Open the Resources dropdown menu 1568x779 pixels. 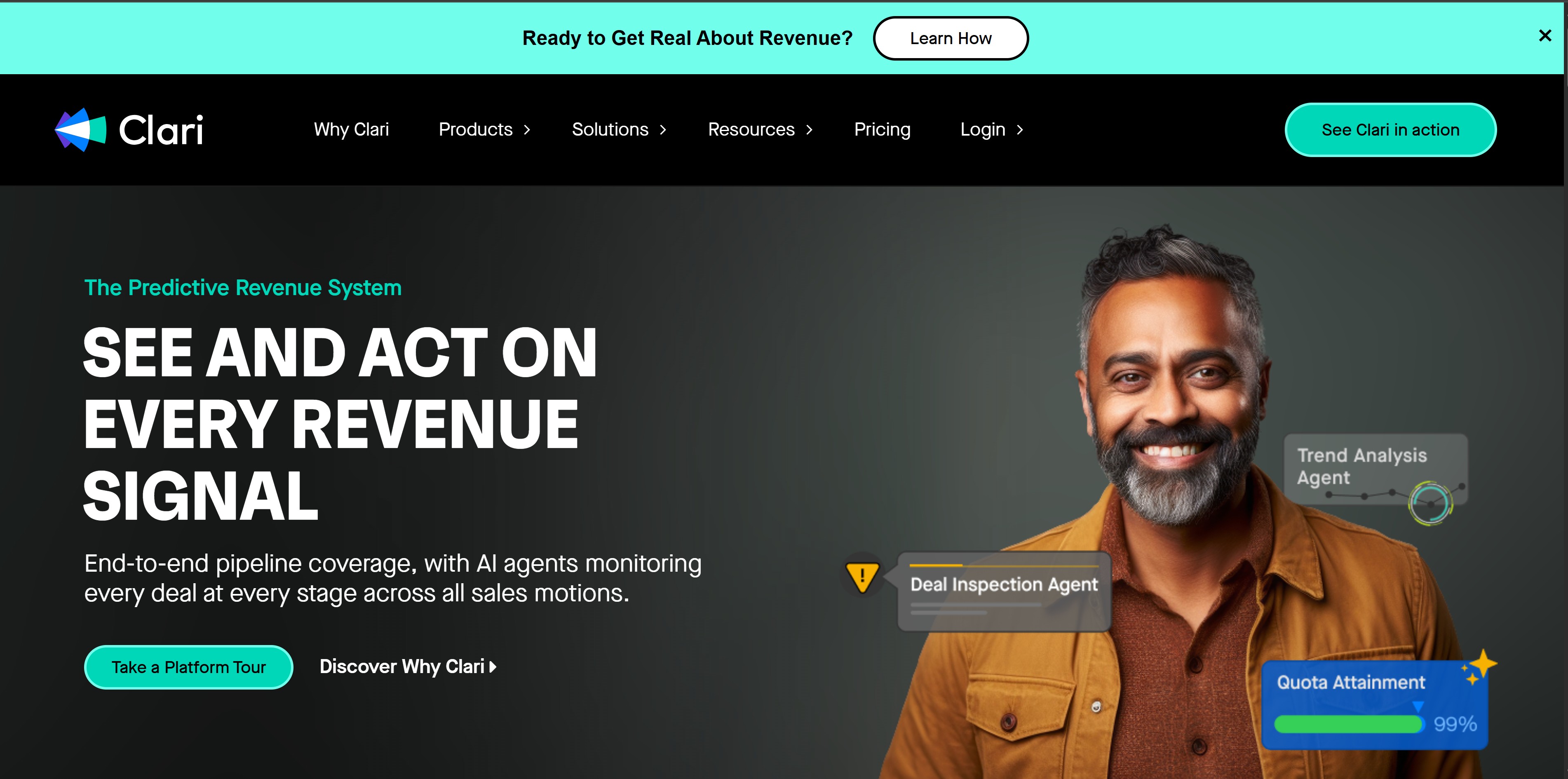760,130
